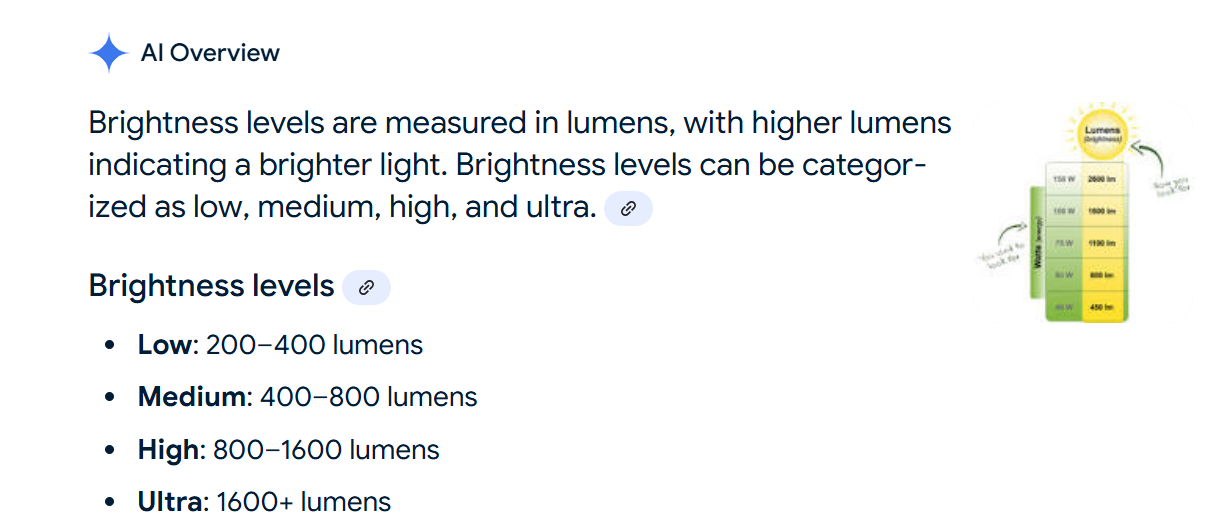This screenshot has width=1222, height=524.
Task: Click the blue AI Overview sparkle icon
Action: (108, 53)
